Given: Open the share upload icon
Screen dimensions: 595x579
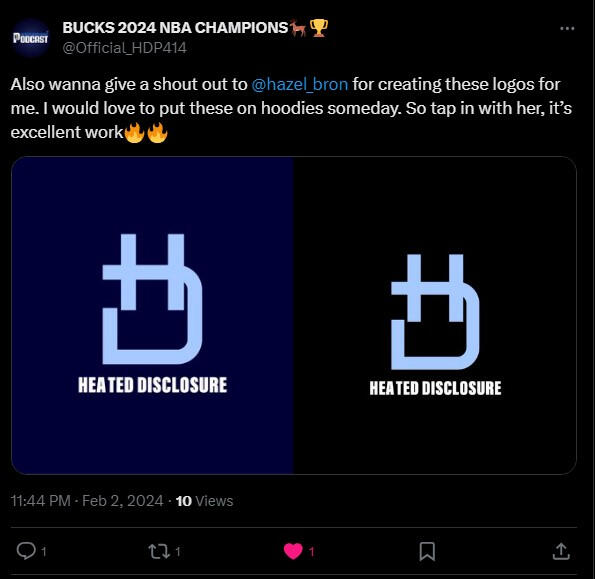Looking at the screenshot, I should pos(561,551).
